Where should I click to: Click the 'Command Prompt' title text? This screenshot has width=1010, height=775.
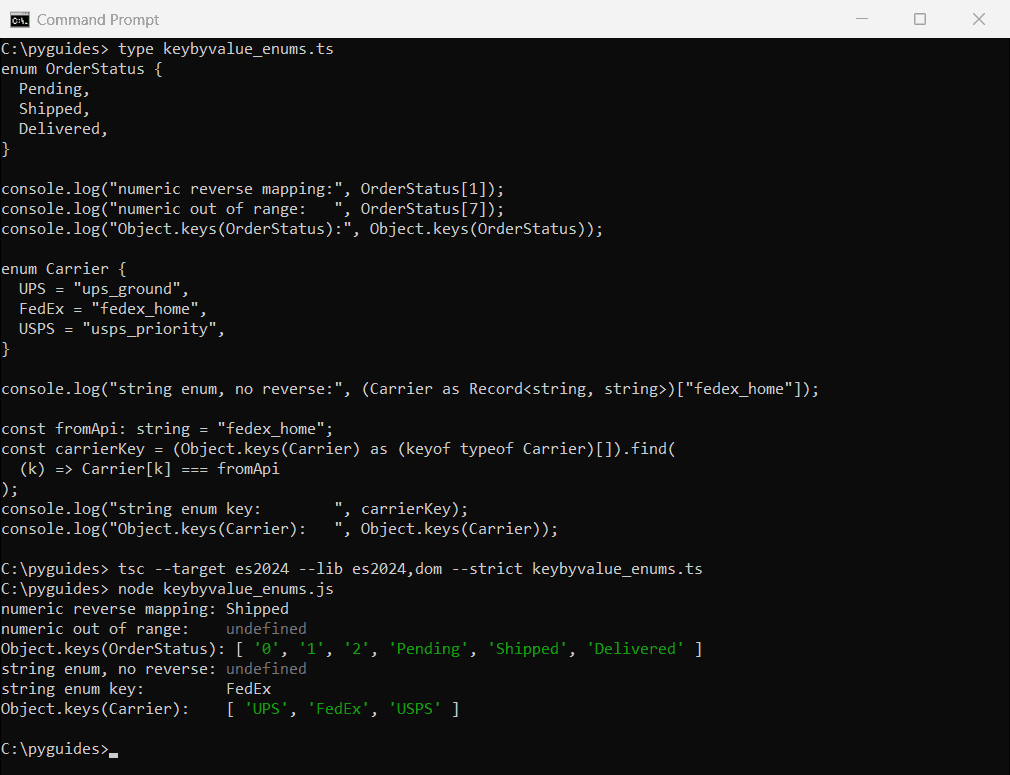(x=98, y=20)
